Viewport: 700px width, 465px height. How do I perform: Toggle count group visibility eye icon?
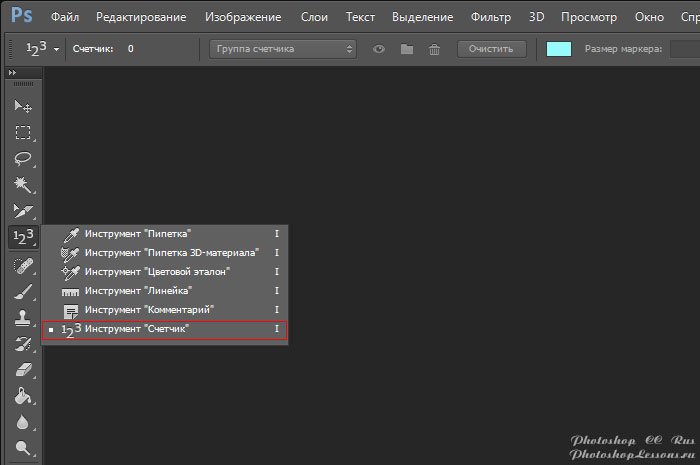379,49
